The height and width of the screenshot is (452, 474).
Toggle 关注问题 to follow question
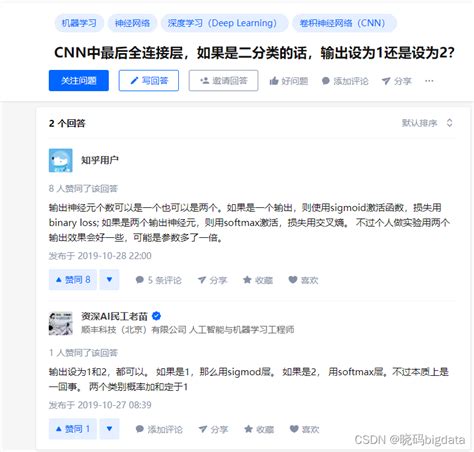coord(79,80)
